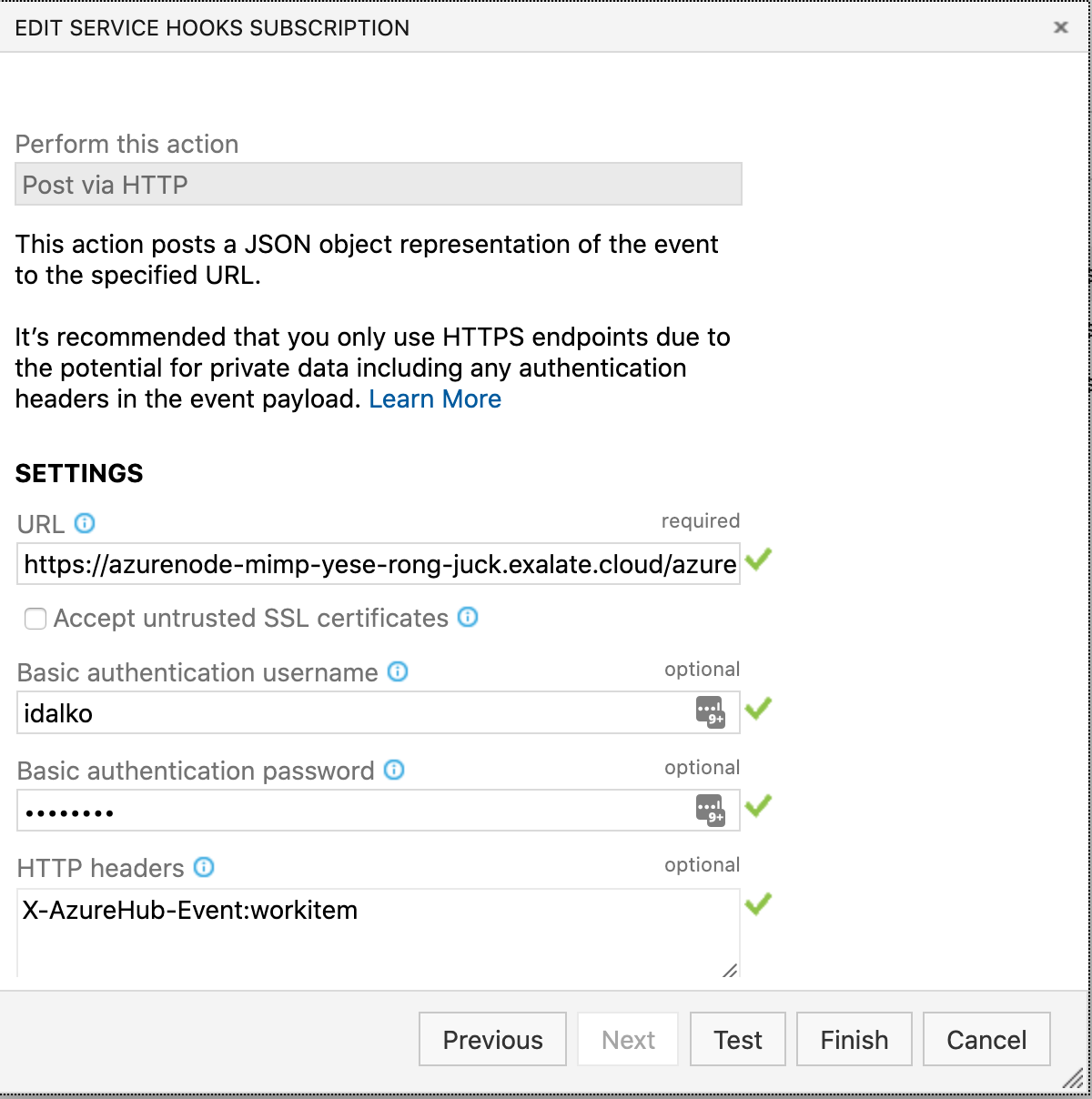Image resolution: width=1092 pixels, height=1099 pixels.
Task: Close the Edit Service Hooks Subscription dialog
Action: click(x=1060, y=27)
